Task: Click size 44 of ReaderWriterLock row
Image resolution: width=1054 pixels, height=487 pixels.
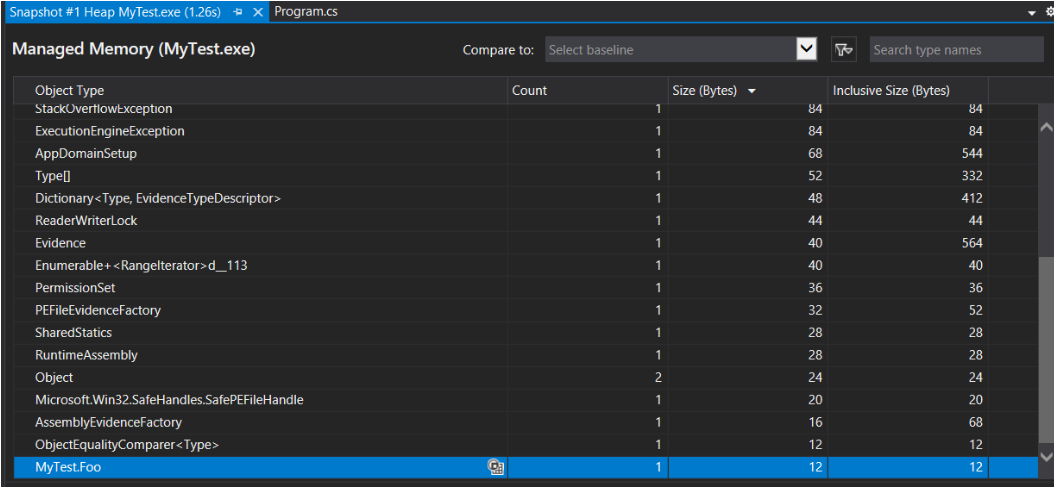Action: pos(815,221)
